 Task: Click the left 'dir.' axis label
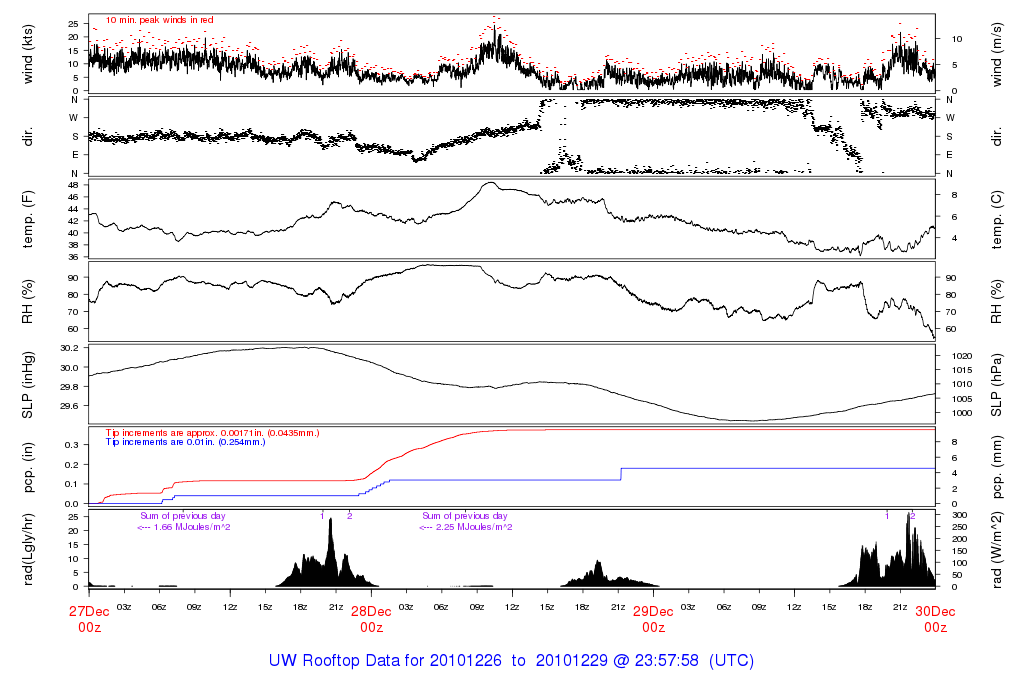click(27, 137)
